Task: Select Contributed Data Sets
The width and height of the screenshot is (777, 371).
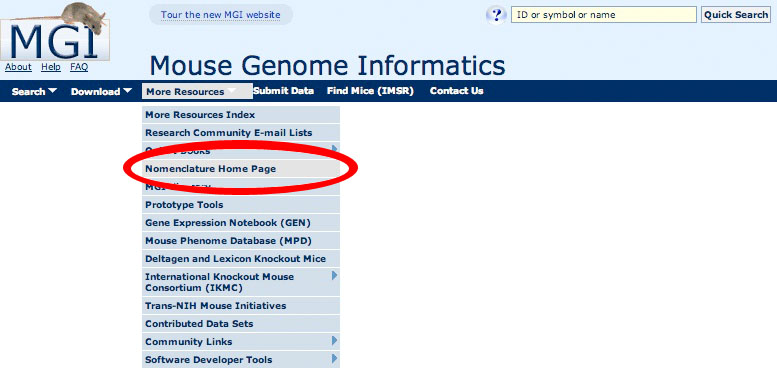Action: 241,324
